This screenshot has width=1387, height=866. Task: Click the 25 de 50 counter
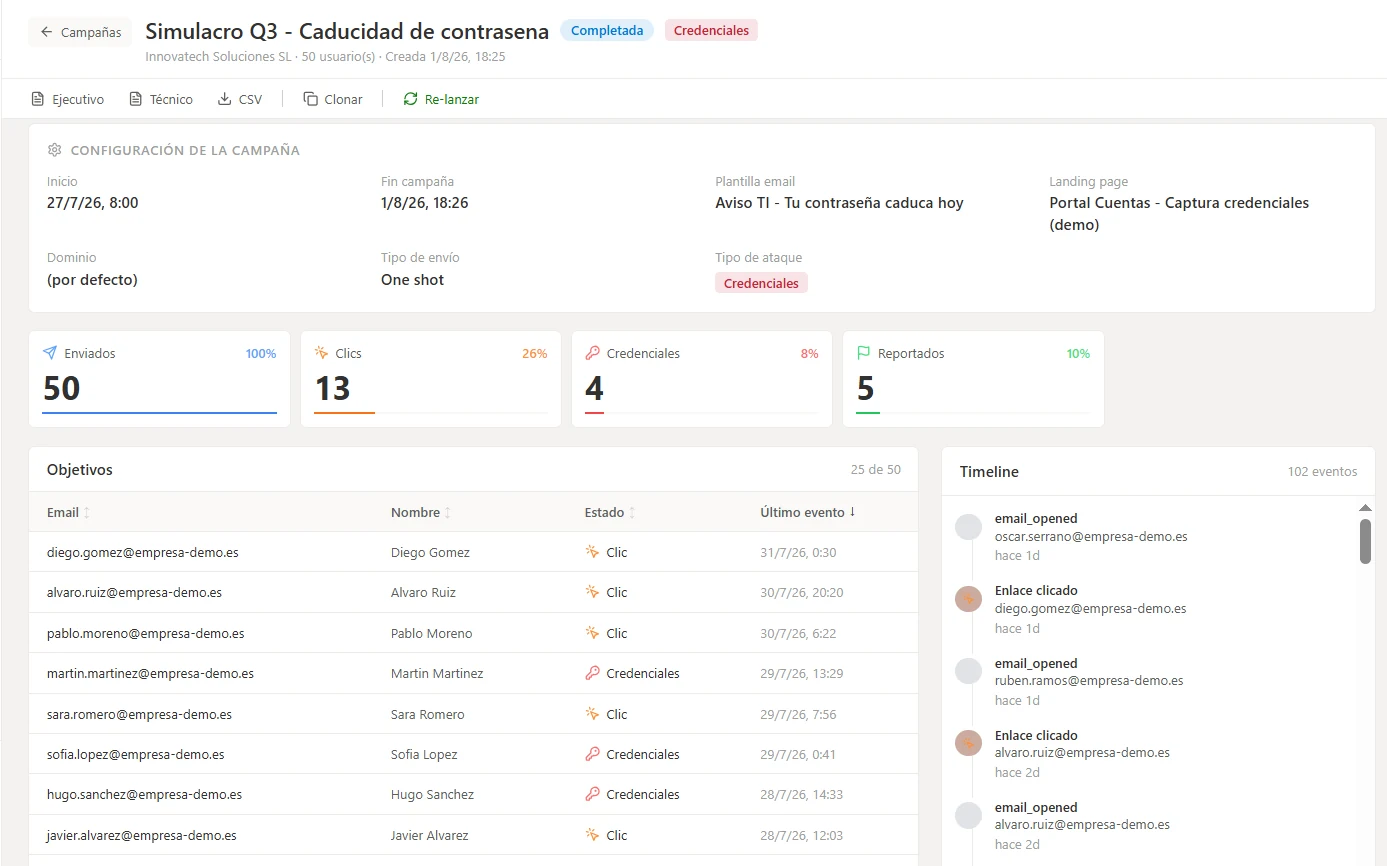coord(876,469)
